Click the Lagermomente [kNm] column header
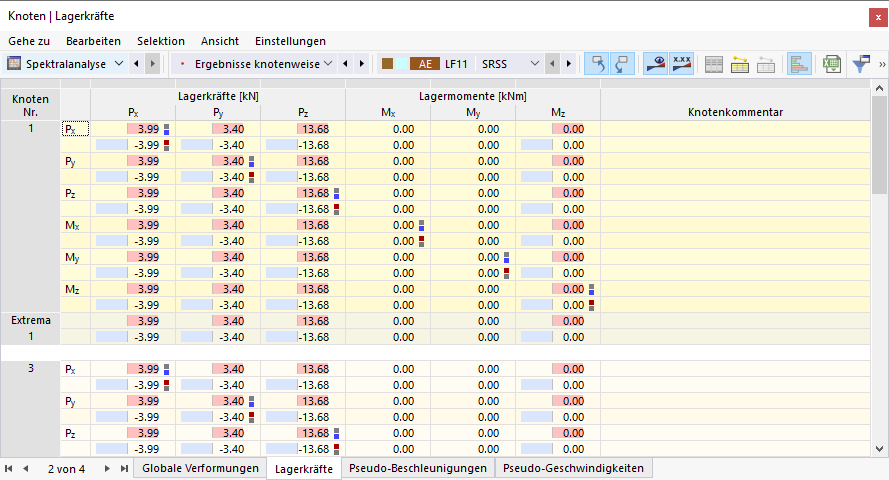 click(x=473, y=96)
